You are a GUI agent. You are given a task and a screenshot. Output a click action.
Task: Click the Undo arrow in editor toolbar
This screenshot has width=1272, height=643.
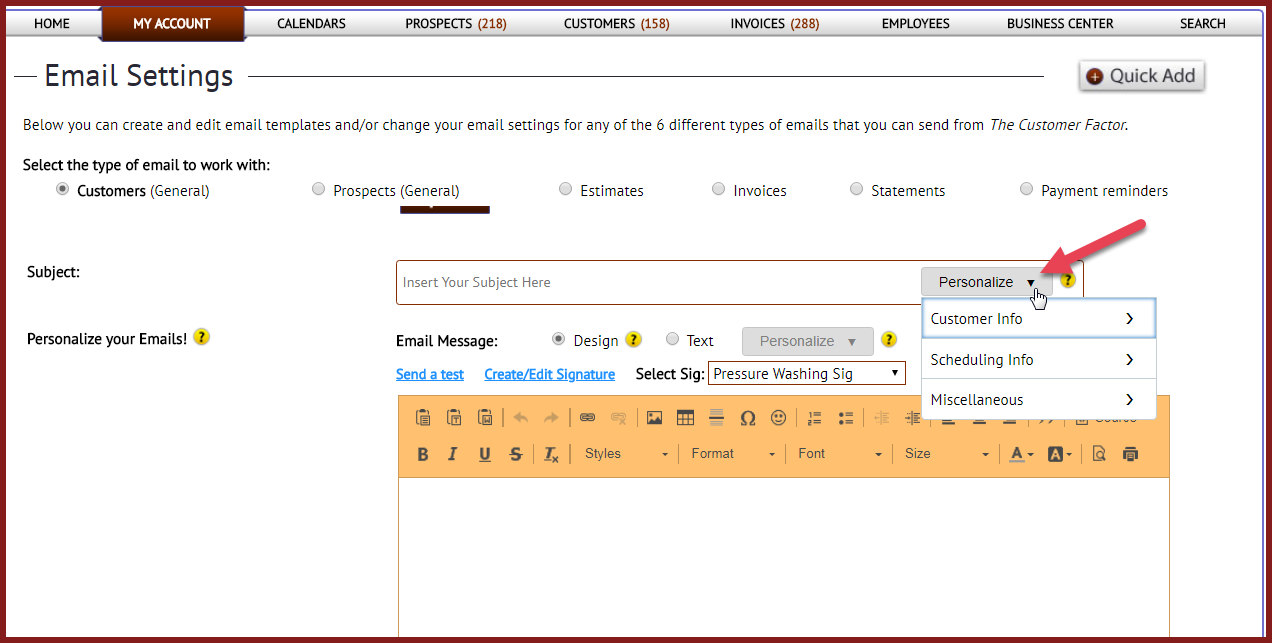tap(520, 418)
